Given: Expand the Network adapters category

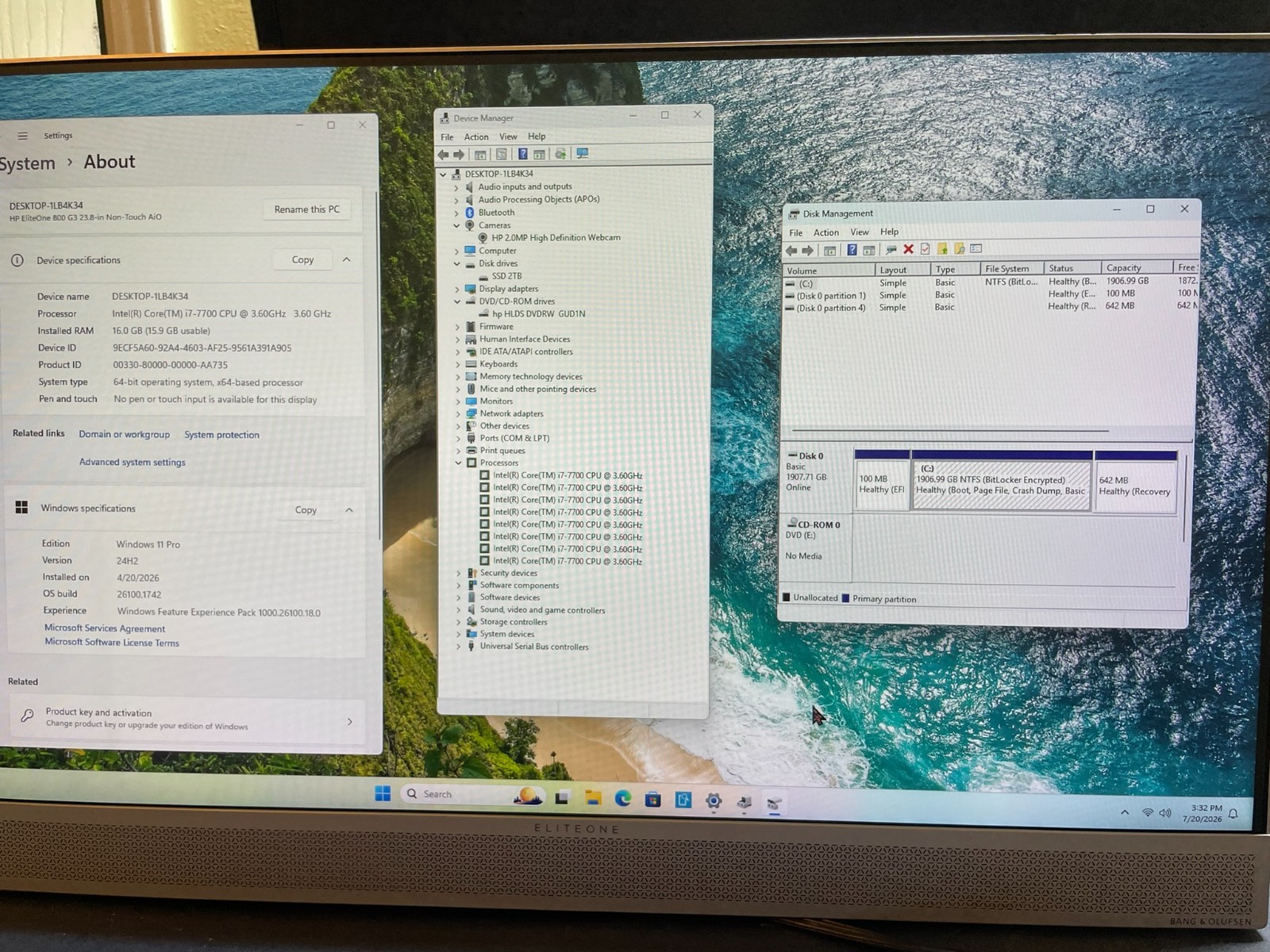Looking at the screenshot, I should click(458, 414).
